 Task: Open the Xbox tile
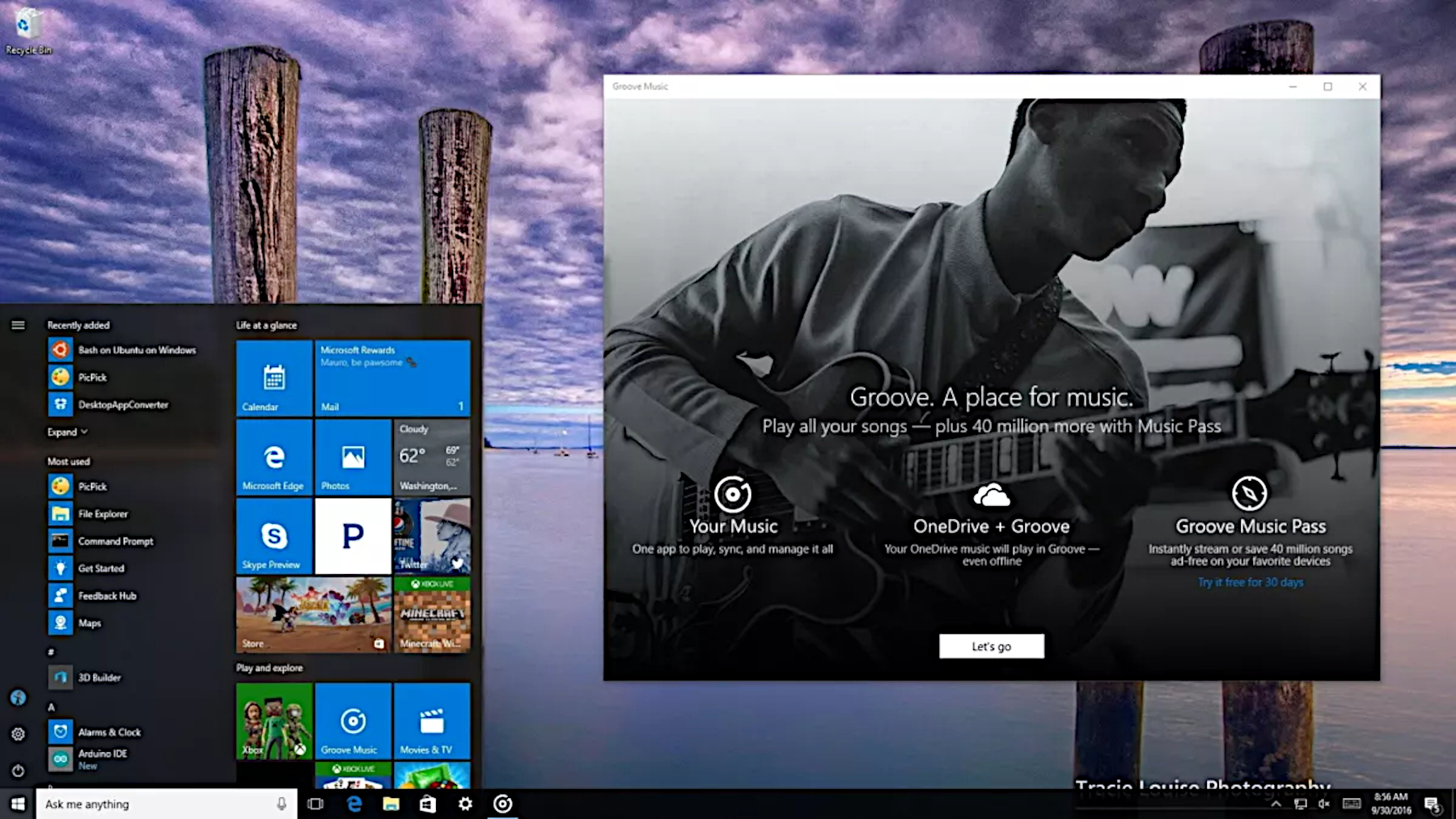tap(274, 721)
